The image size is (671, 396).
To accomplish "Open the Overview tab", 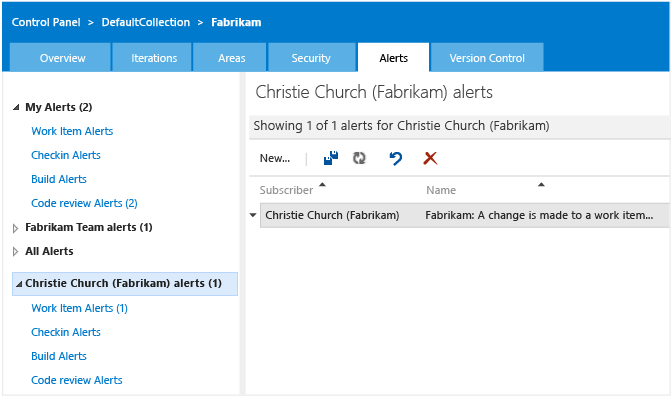I will pyautogui.click(x=60, y=57).
